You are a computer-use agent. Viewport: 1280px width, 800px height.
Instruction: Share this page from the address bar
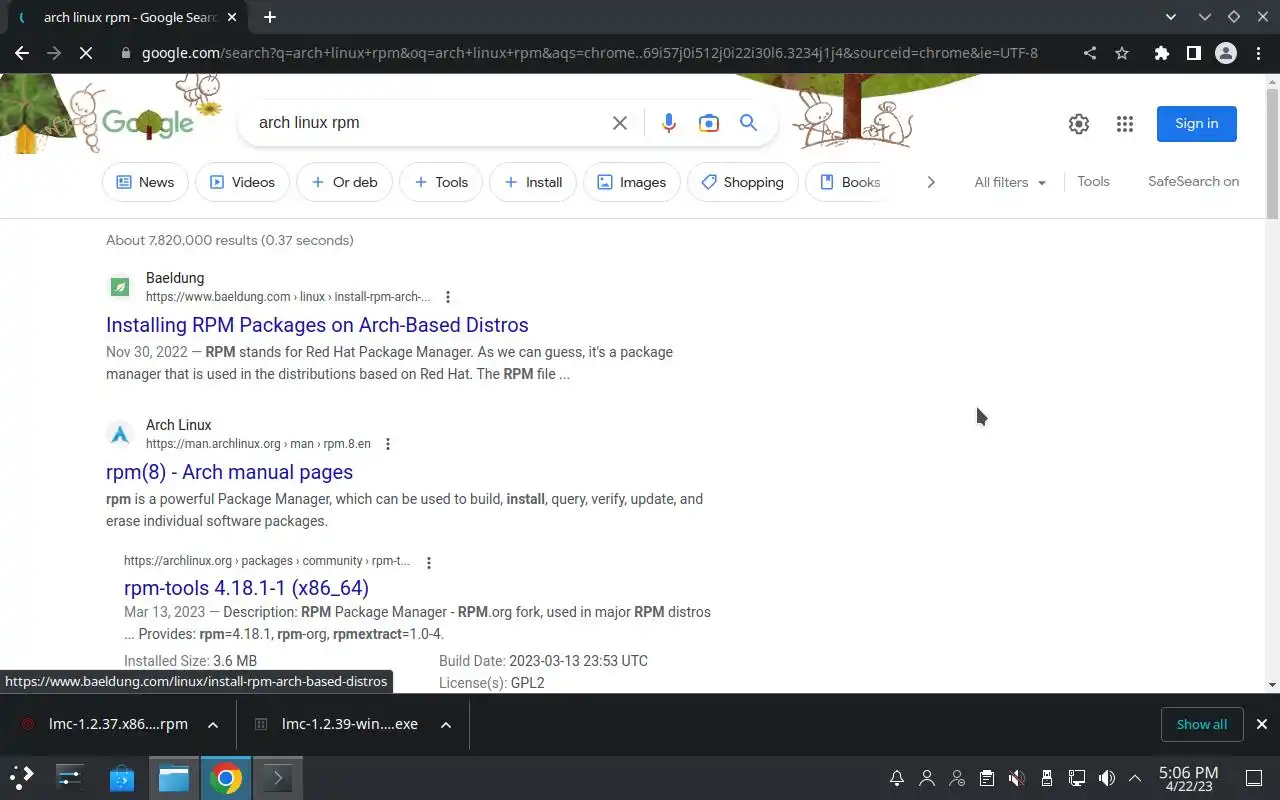point(1090,53)
